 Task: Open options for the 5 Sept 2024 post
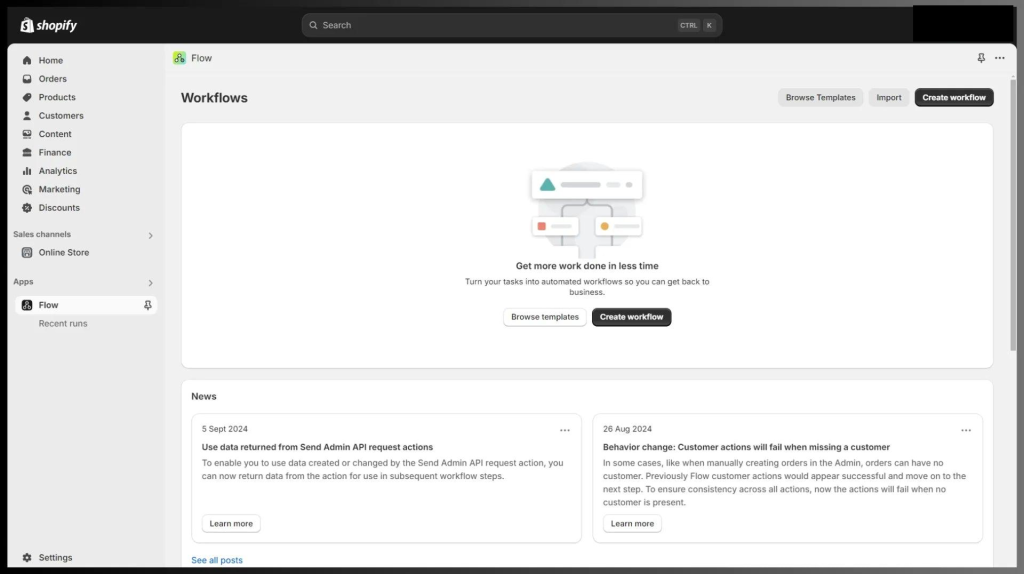point(565,430)
